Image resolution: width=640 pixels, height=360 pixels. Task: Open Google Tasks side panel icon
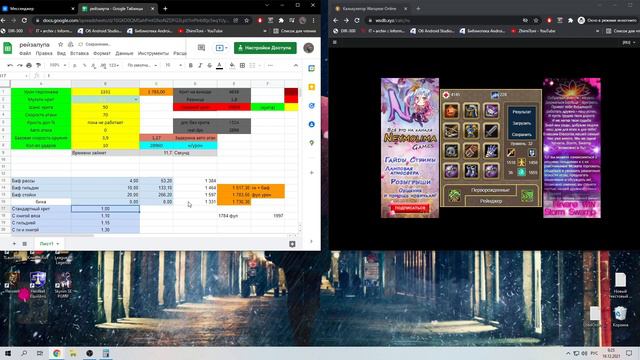311,106
